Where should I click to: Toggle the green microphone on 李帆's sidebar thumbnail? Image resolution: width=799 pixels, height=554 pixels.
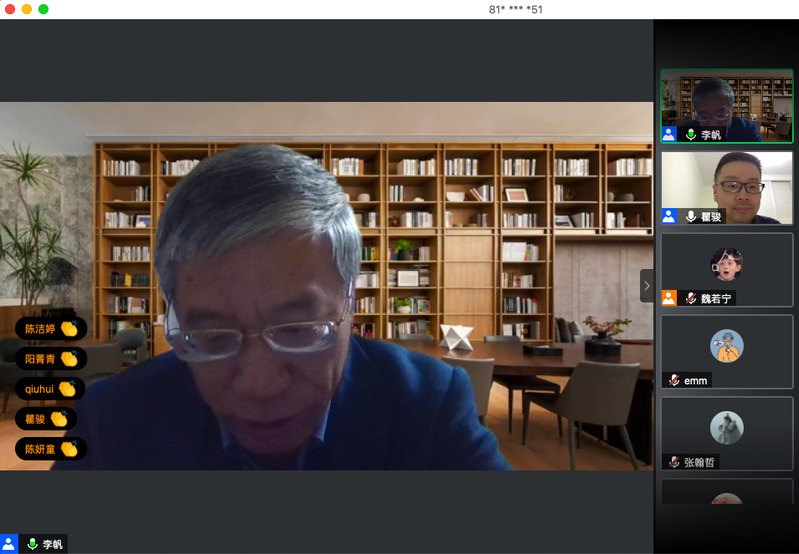click(690, 134)
